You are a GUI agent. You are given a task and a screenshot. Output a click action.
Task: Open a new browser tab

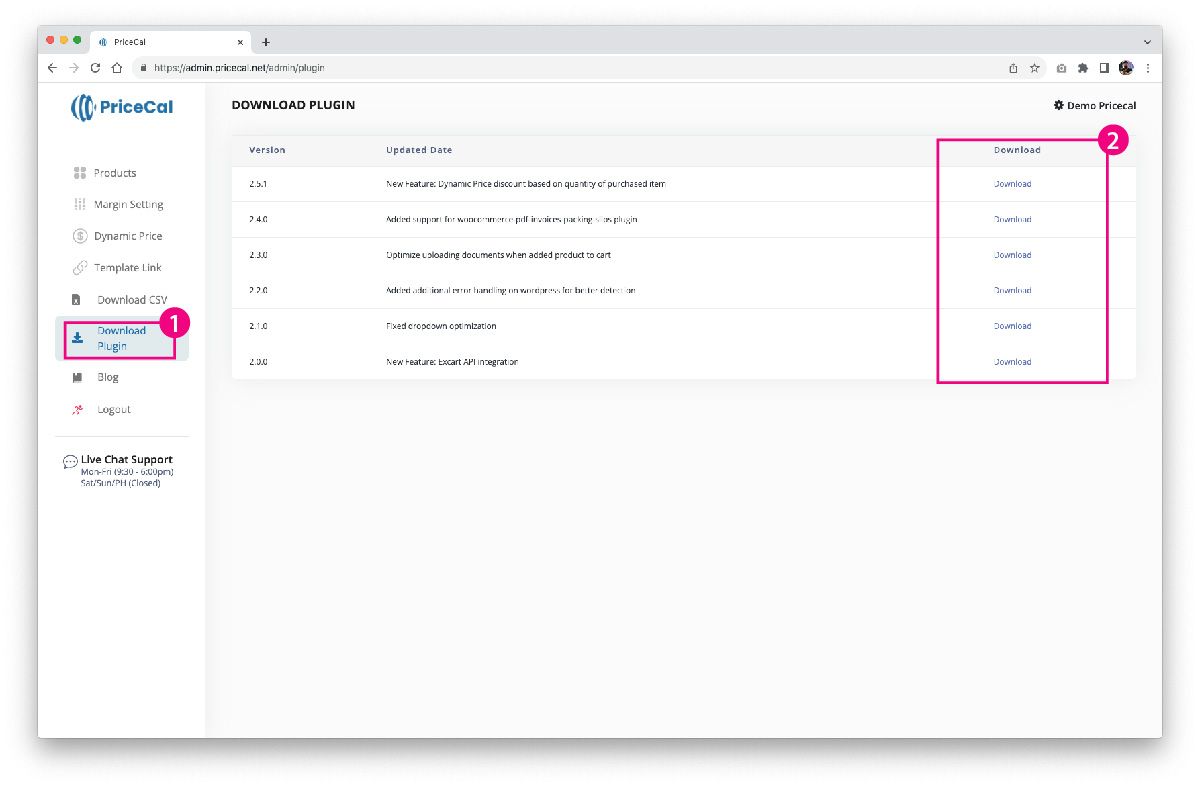click(266, 42)
